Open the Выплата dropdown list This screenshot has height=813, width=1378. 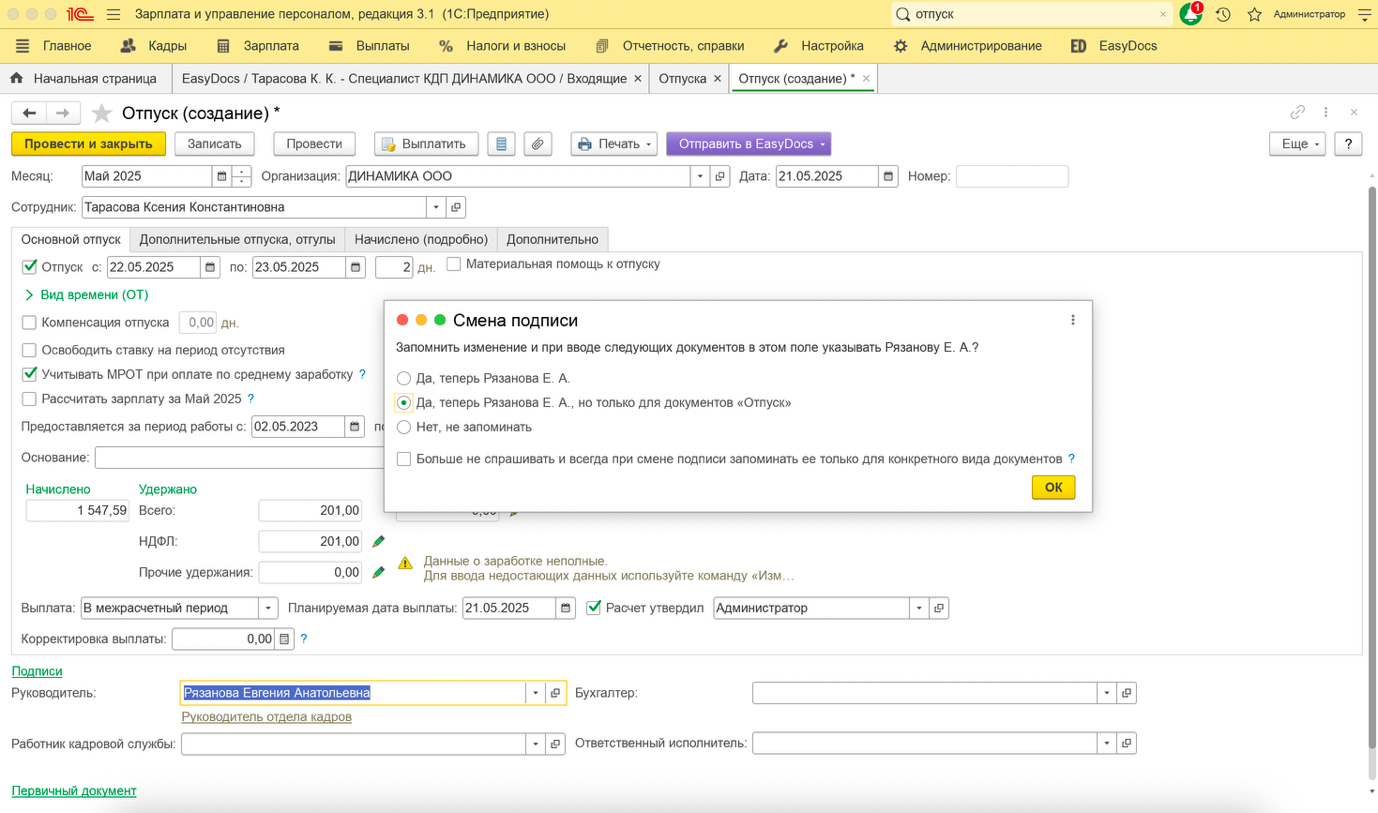268,608
